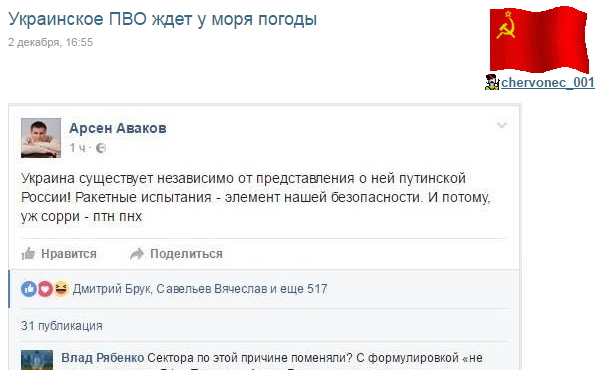Open the blog title Украинское ПВО ждет у моря погоды
Image resolution: width=603 pixels, height=370 pixels.
tap(162, 19)
